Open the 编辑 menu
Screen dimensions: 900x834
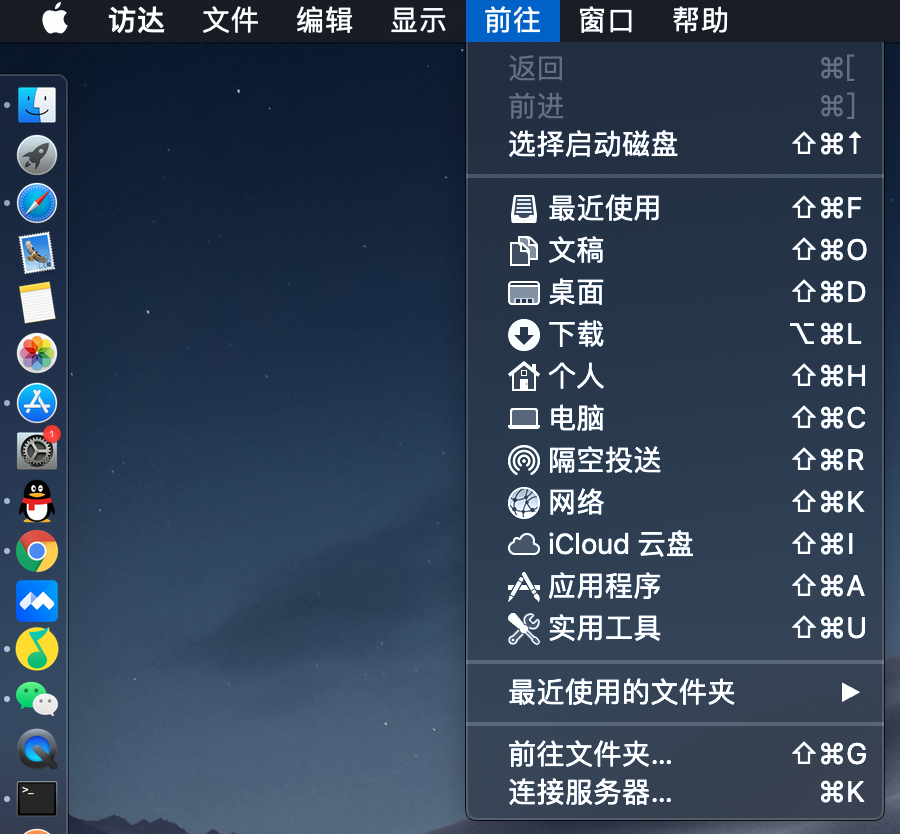pyautogui.click(x=324, y=21)
